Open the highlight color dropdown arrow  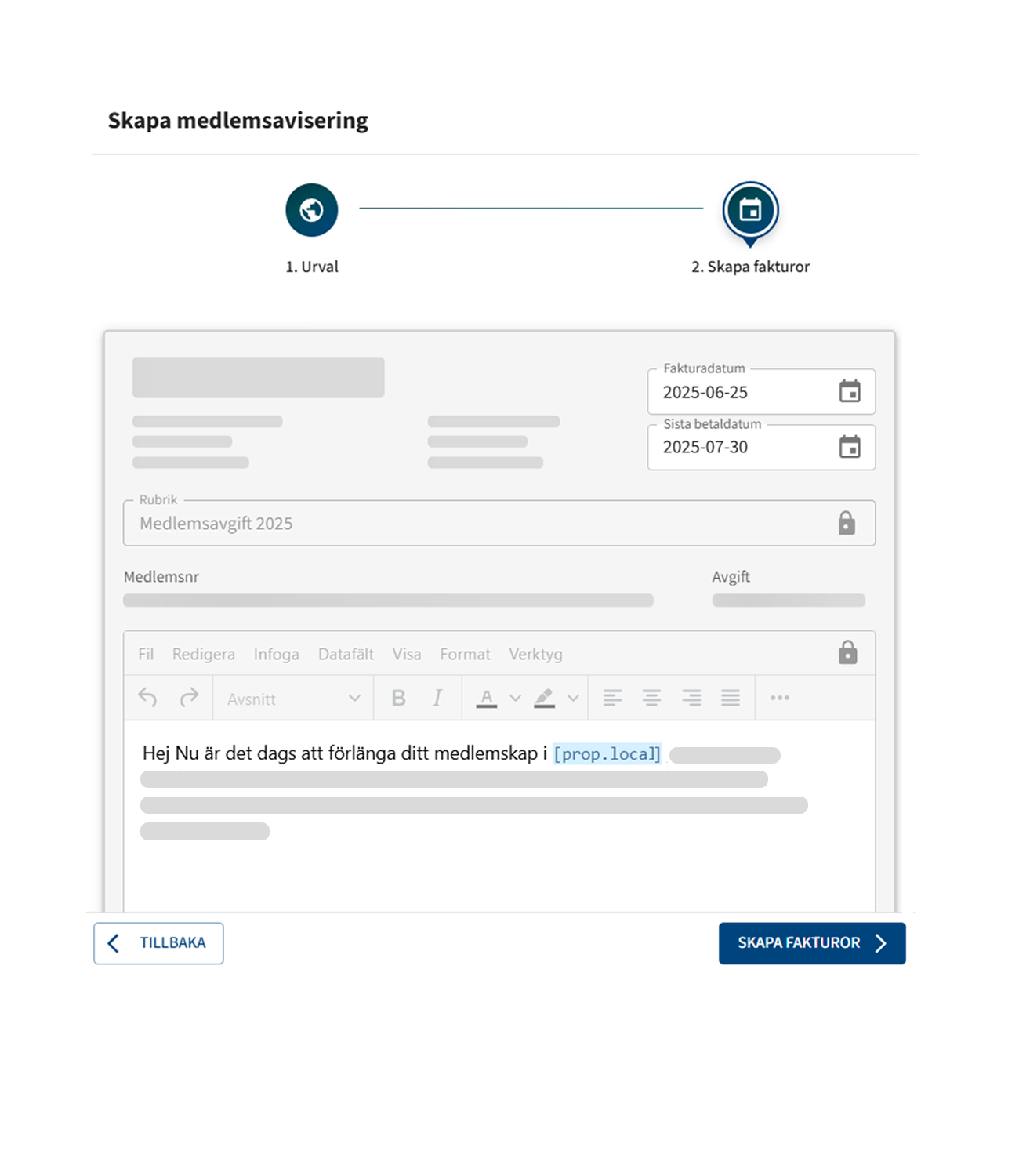click(573, 698)
